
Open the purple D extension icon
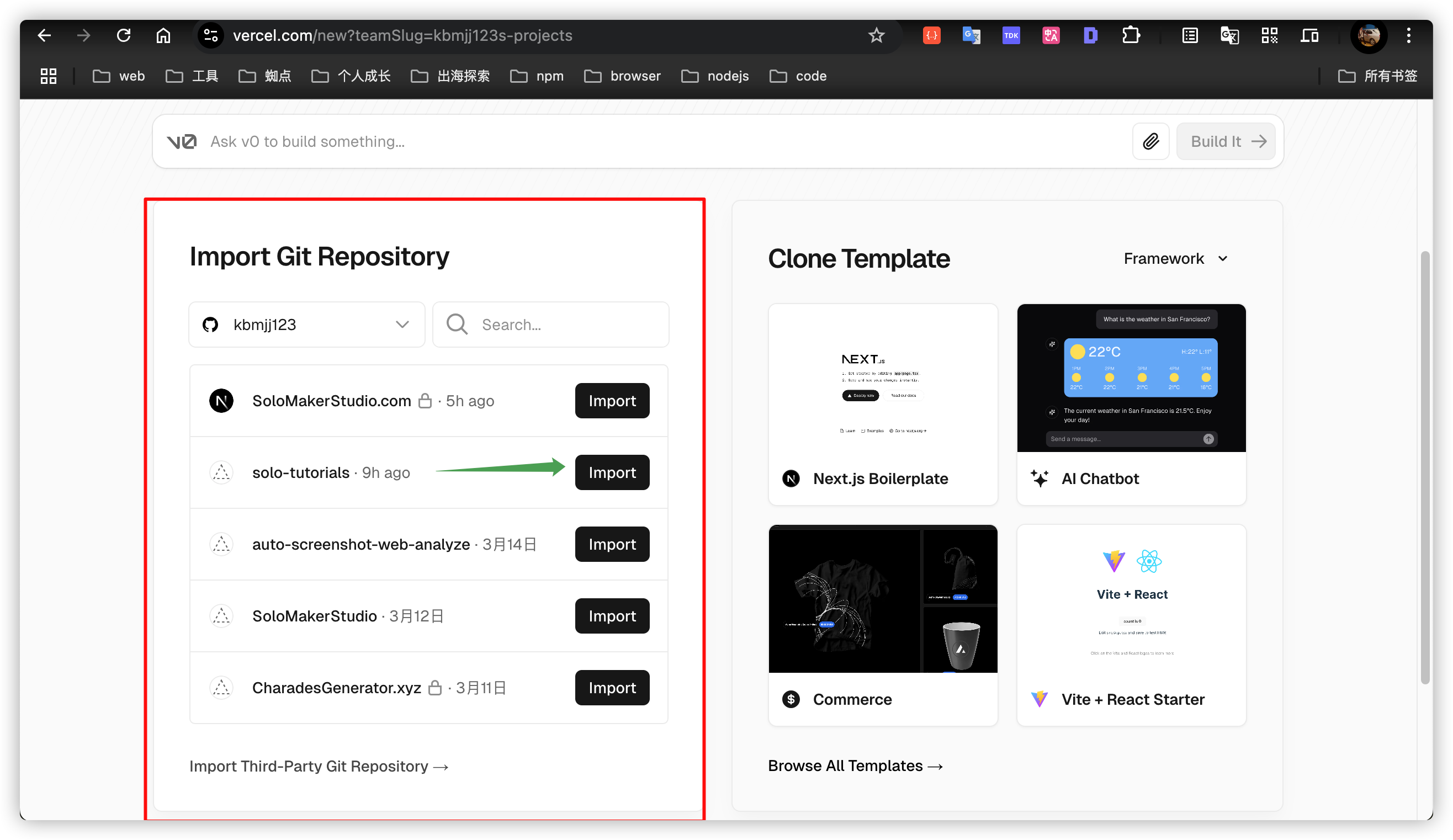pyautogui.click(x=1090, y=36)
